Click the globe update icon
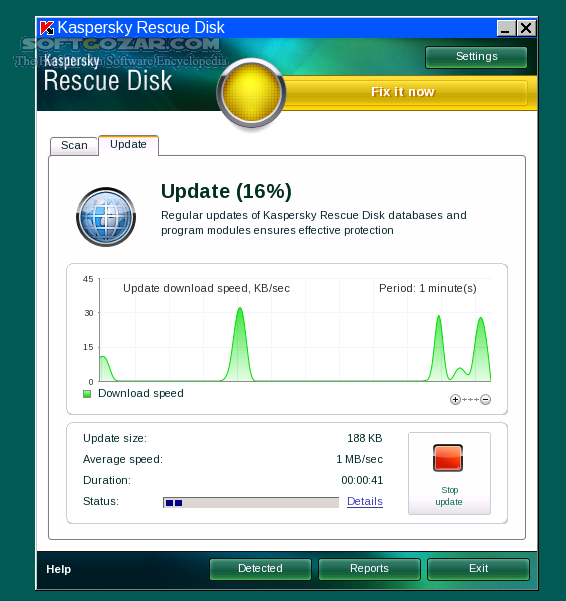 (x=106, y=217)
